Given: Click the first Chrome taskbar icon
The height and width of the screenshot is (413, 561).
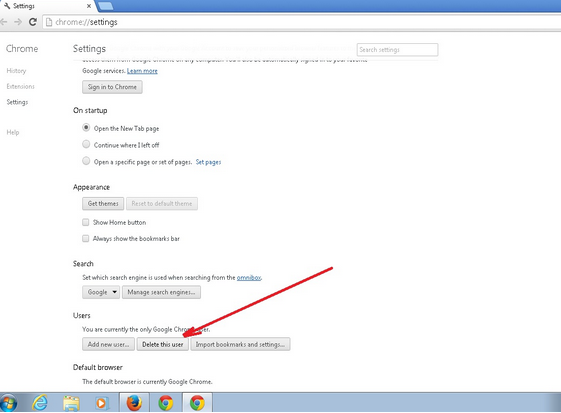Looking at the screenshot, I should pos(166,403).
